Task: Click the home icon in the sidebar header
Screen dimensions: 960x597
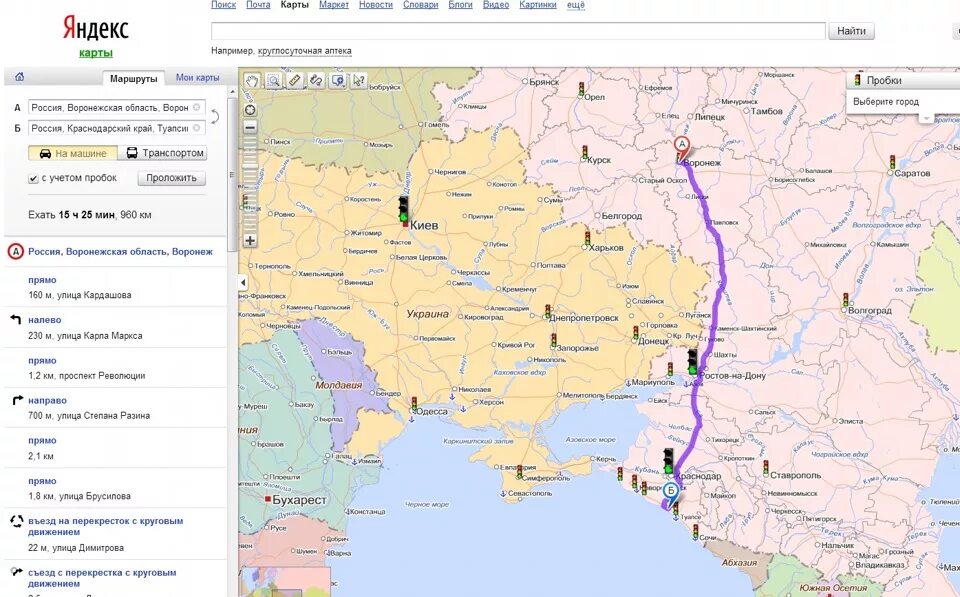Action: coord(20,77)
